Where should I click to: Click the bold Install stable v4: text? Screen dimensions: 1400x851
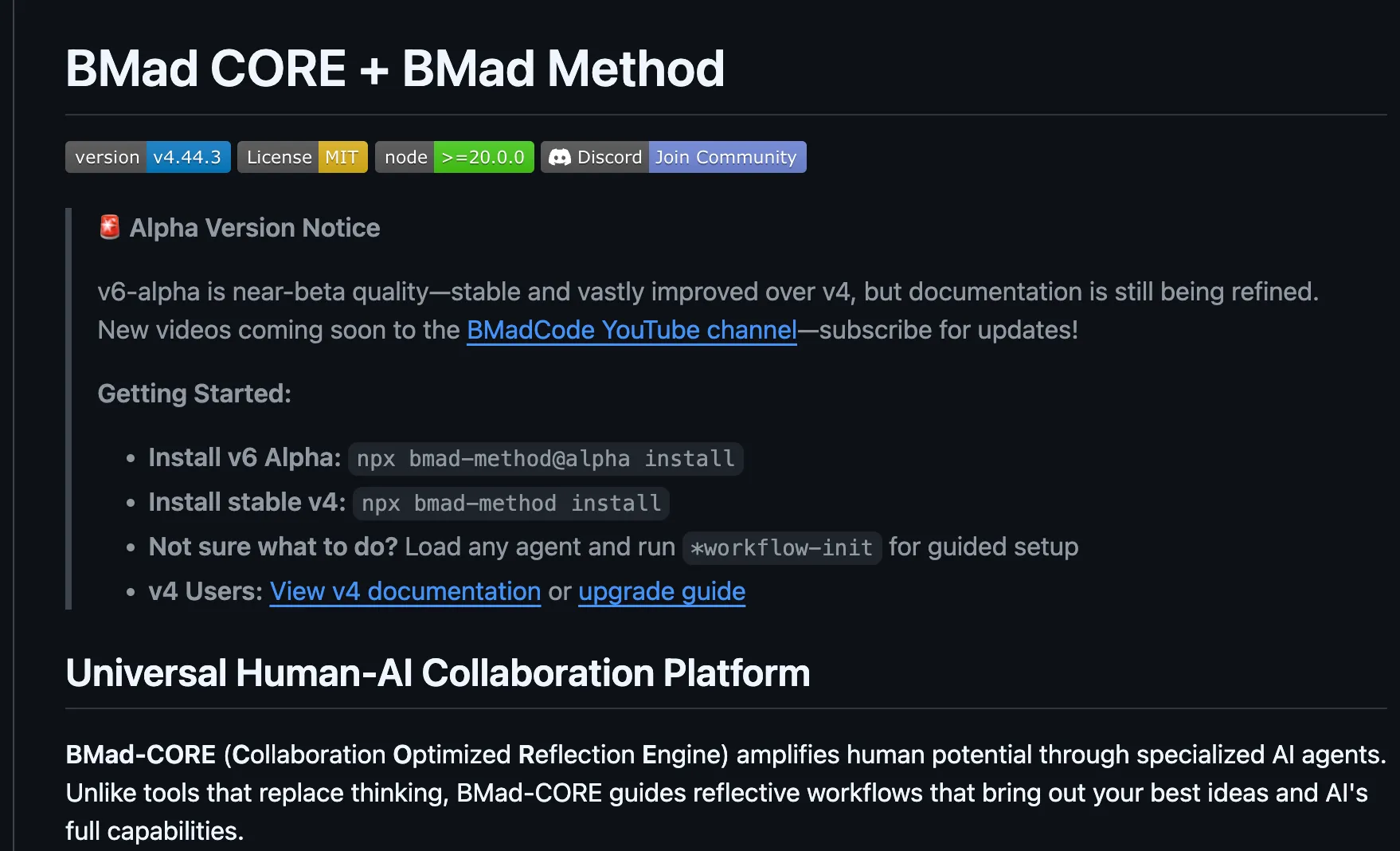247,502
